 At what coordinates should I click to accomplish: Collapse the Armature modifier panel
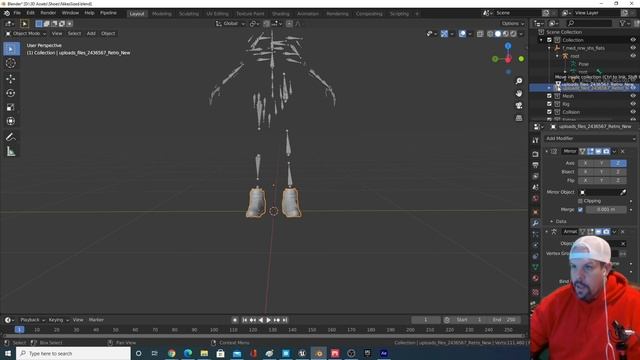point(547,232)
